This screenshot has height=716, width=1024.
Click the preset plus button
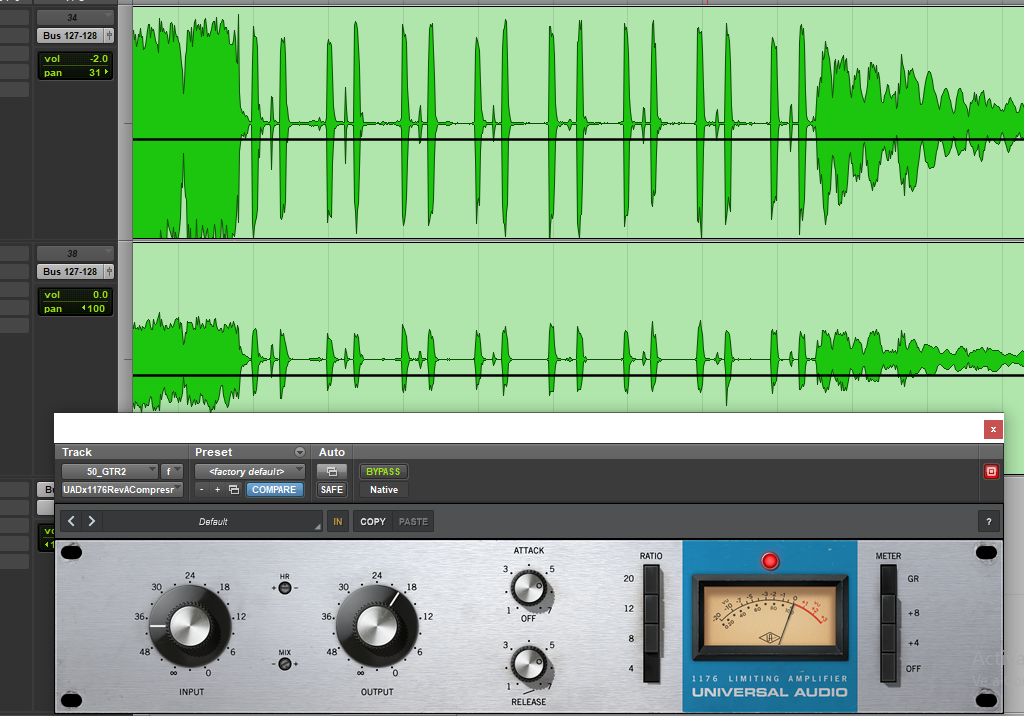[x=217, y=489]
